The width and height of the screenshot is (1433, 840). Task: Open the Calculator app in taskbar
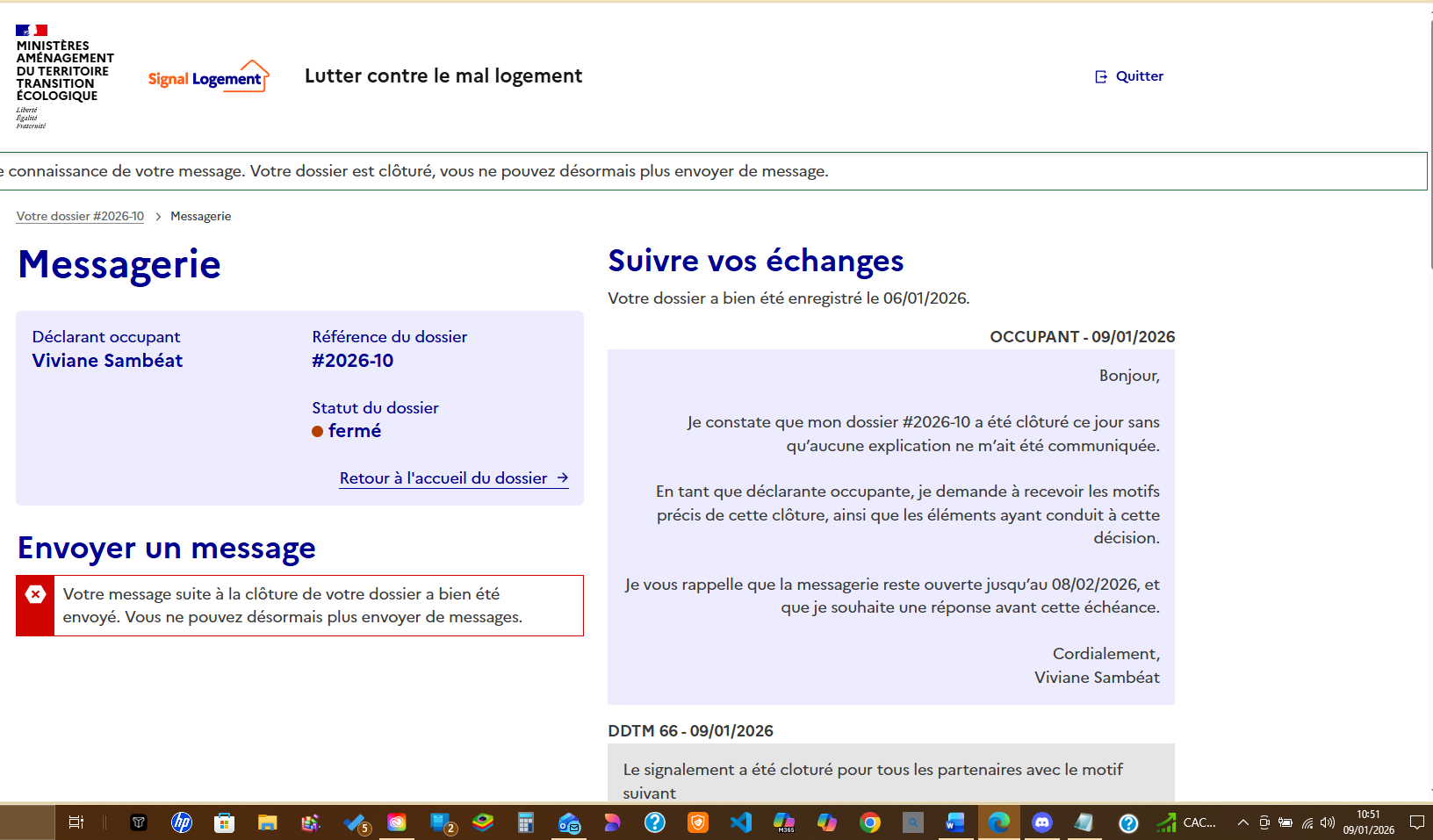point(525,822)
